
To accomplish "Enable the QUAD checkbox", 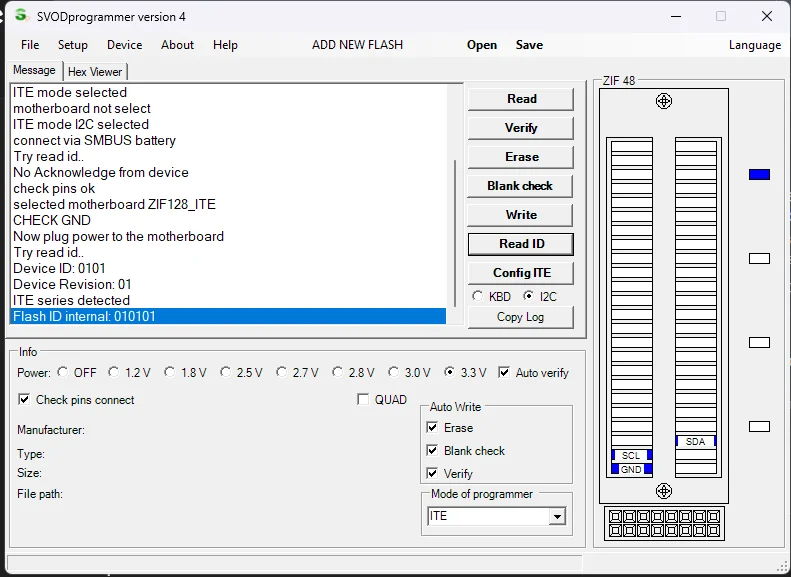I will [x=363, y=399].
